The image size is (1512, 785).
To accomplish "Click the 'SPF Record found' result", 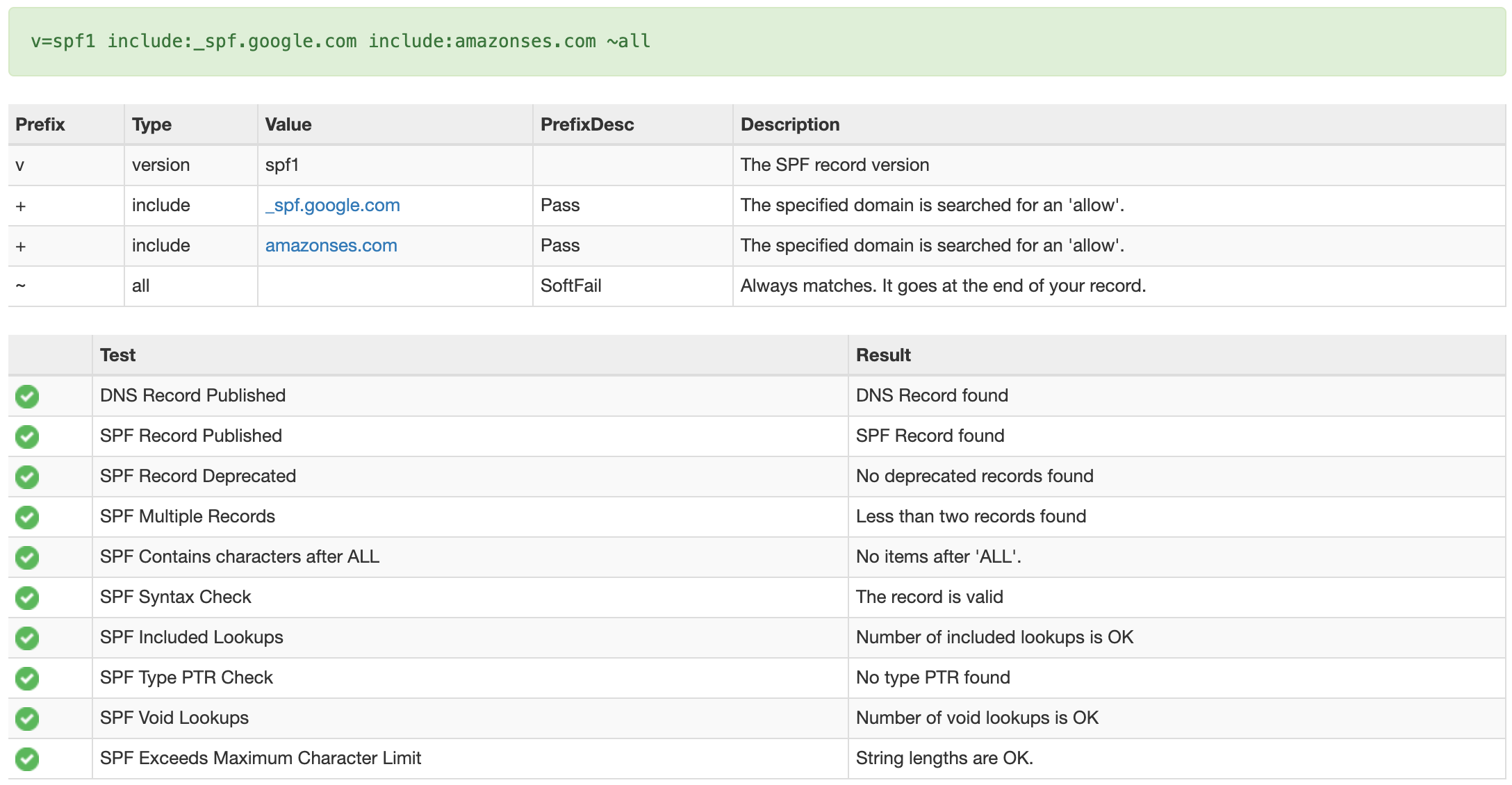I will [930, 436].
